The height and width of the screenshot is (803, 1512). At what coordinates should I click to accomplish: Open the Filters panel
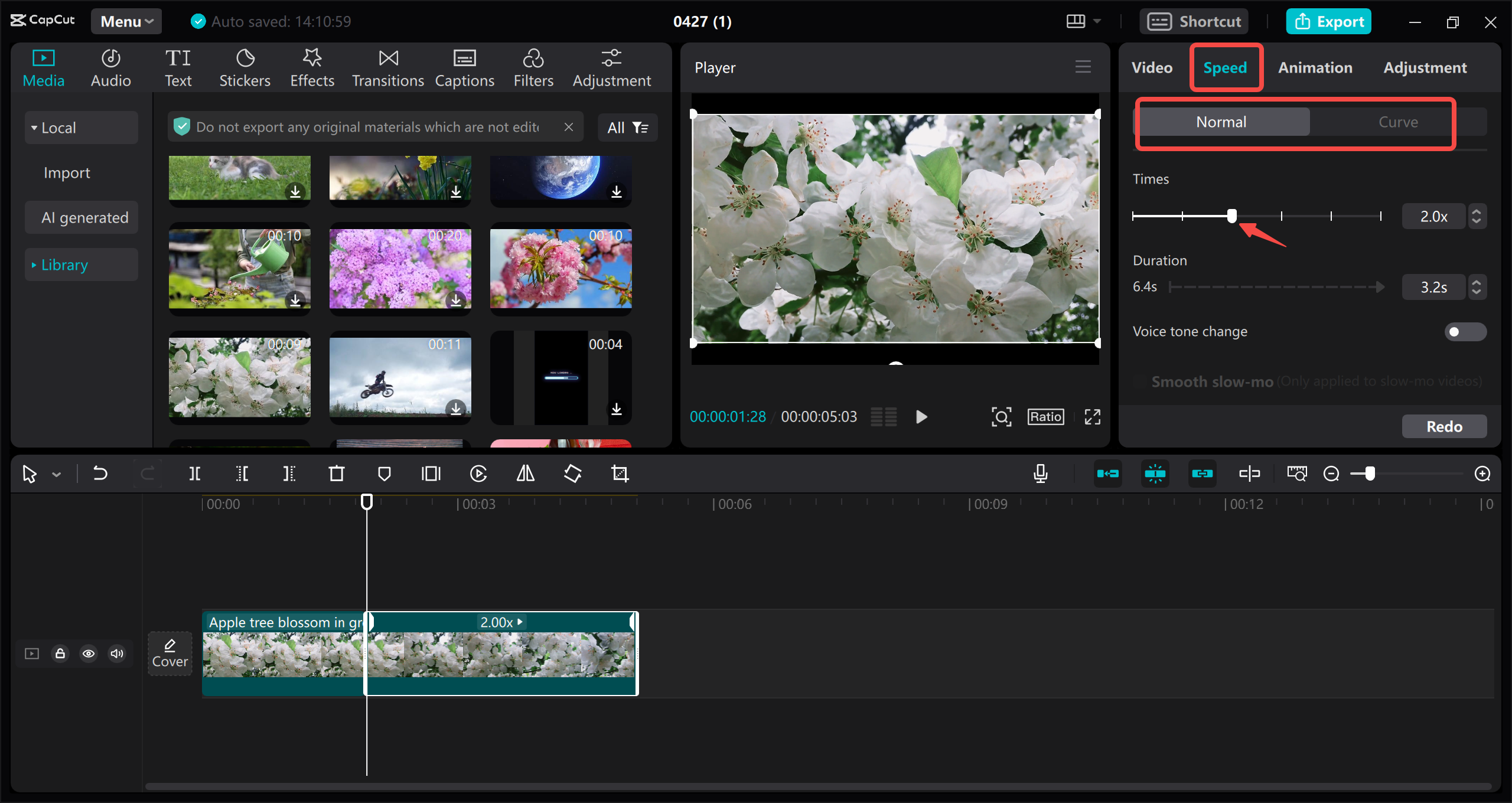[533, 68]
